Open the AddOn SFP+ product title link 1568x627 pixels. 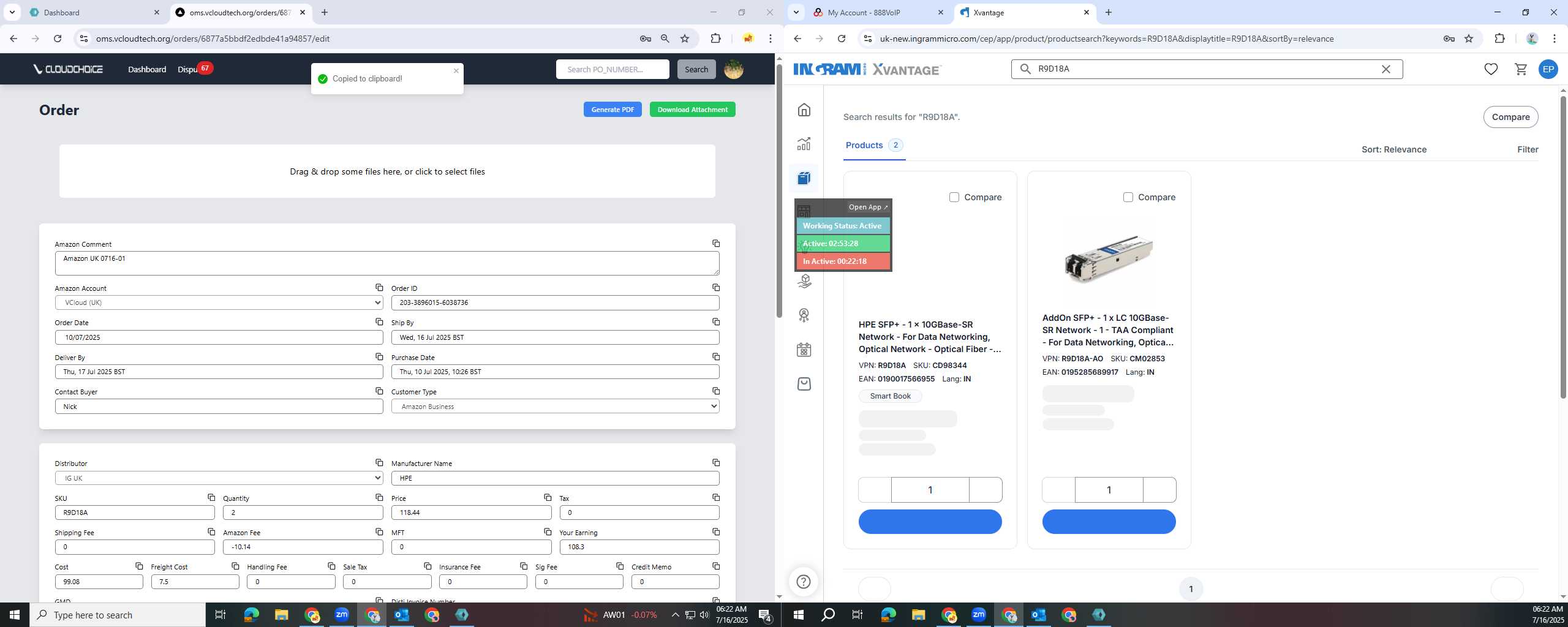(x=1108, y=330)
